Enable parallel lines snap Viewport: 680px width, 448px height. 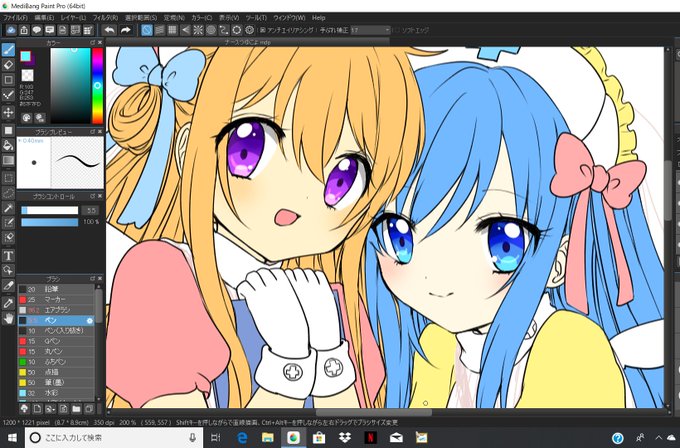point(160,30)
